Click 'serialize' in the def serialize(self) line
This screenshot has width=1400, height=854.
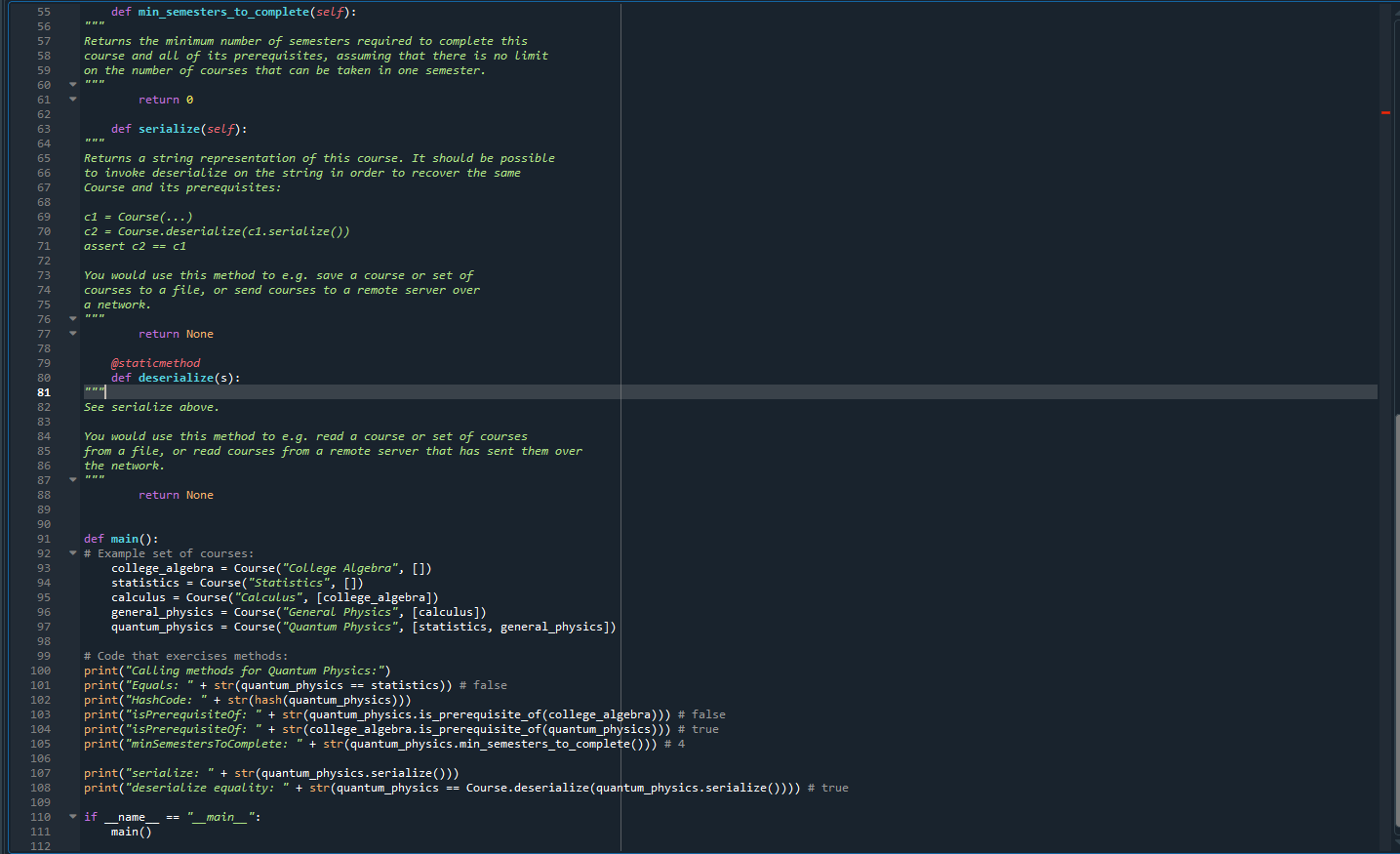(169, 129)
